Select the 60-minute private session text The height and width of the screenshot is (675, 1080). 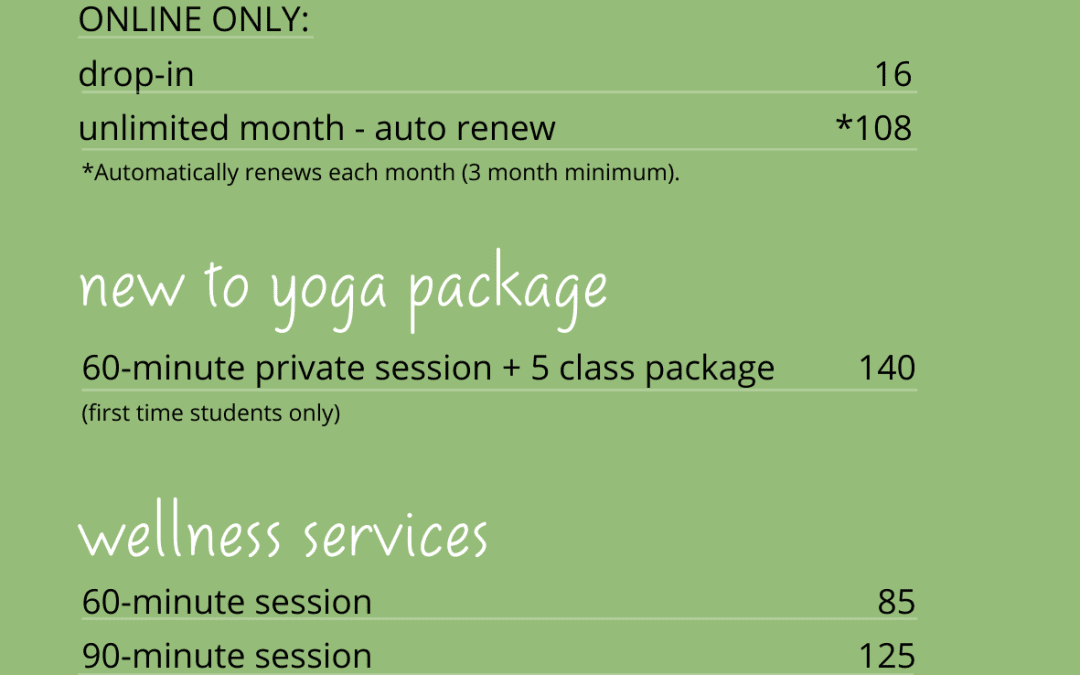point(286,368)
